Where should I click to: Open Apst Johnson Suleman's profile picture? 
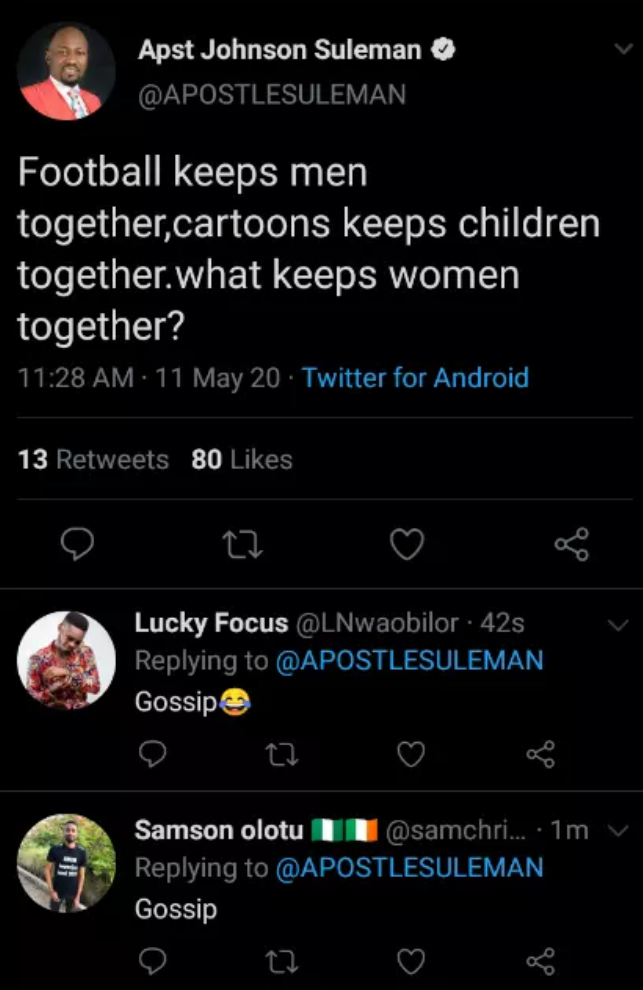pyautogui.click(x=66, y=72)
